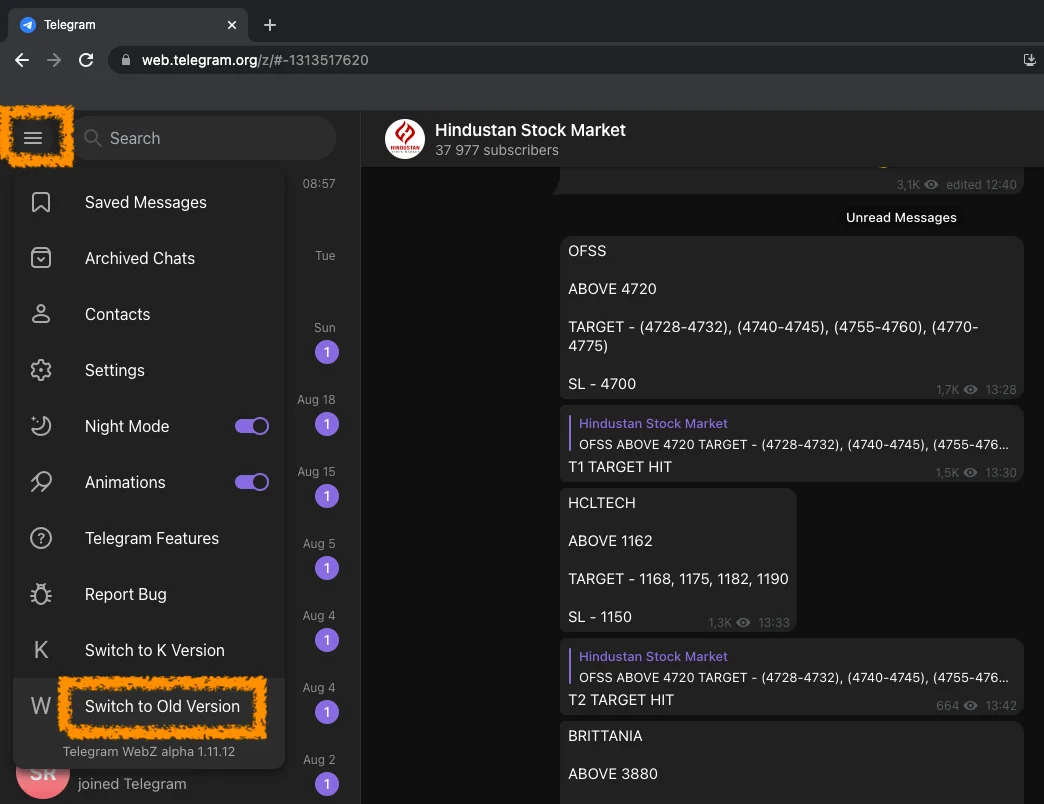Click the unread badge under Aug 18
Screen dimensions: 1044x804
[327, 424]
